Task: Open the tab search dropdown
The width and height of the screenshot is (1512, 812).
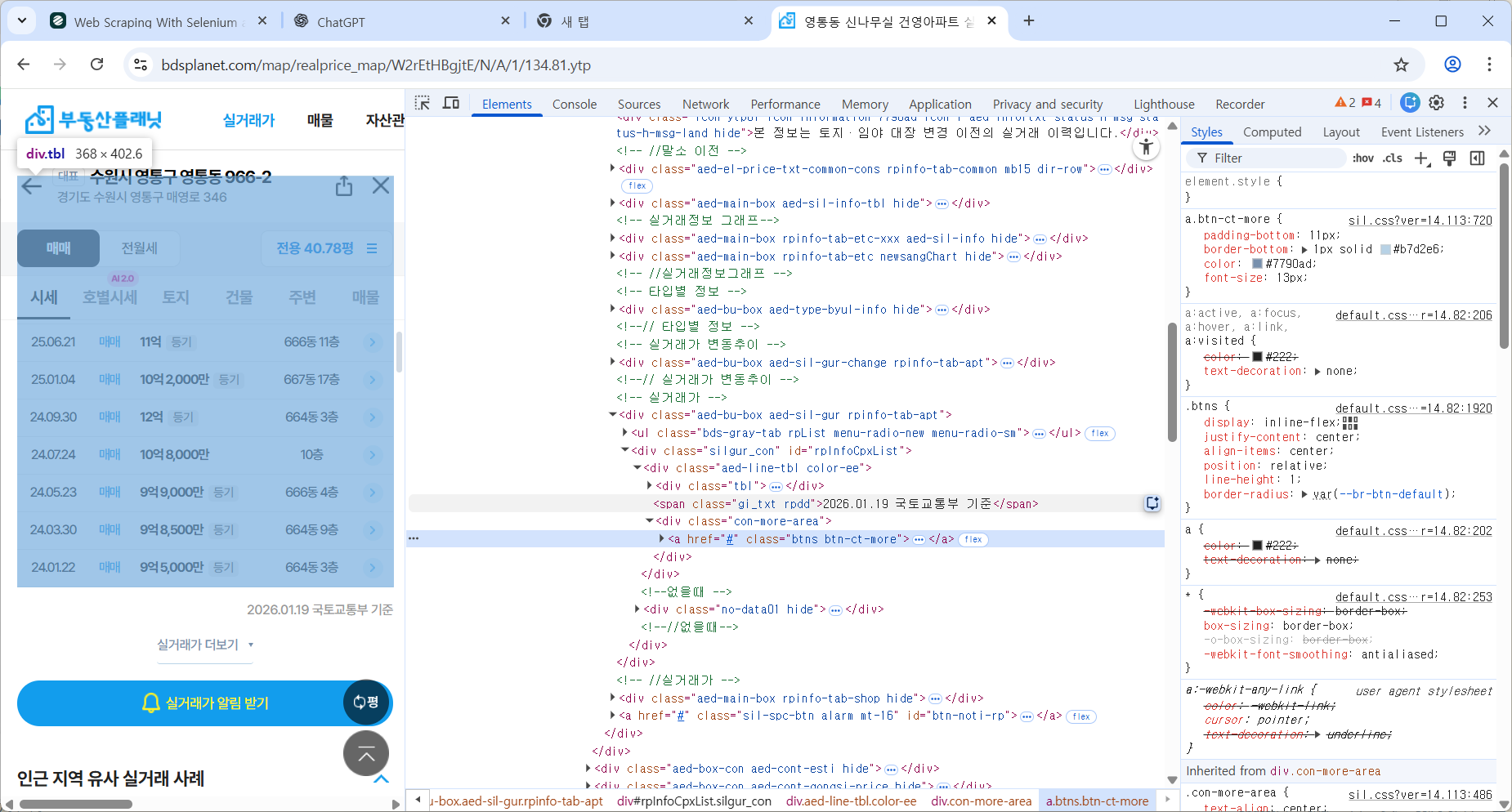Action: coord(22,21)
